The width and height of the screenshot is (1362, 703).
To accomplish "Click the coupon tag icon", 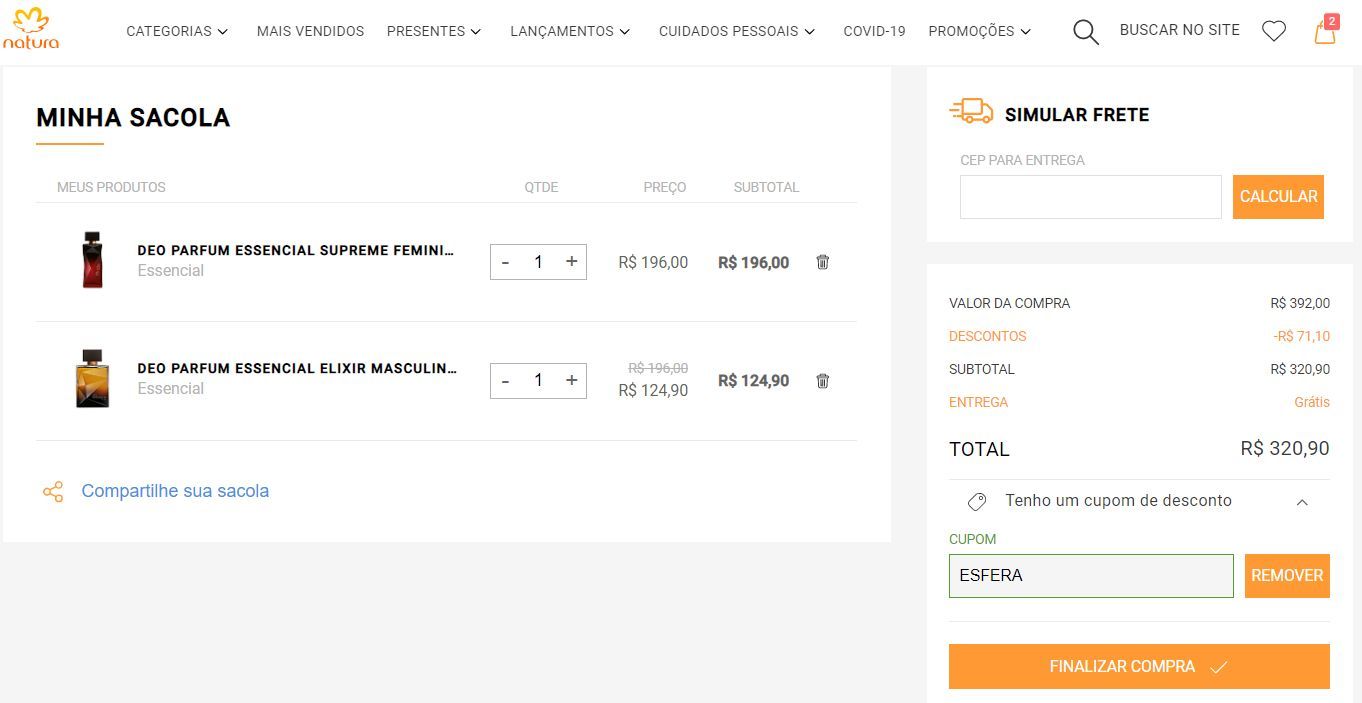I will [977, 501].
